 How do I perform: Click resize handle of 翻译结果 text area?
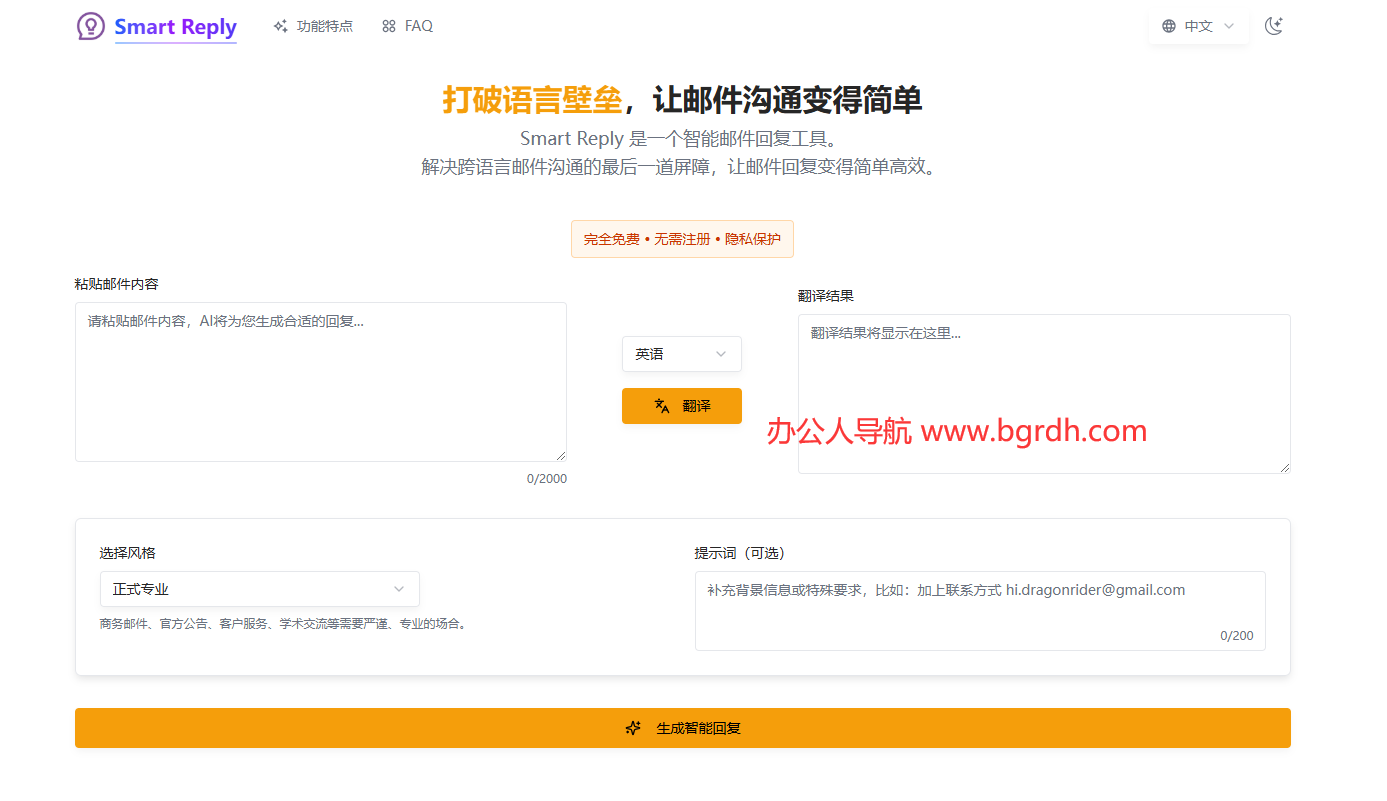click(x=1285, y=467)
